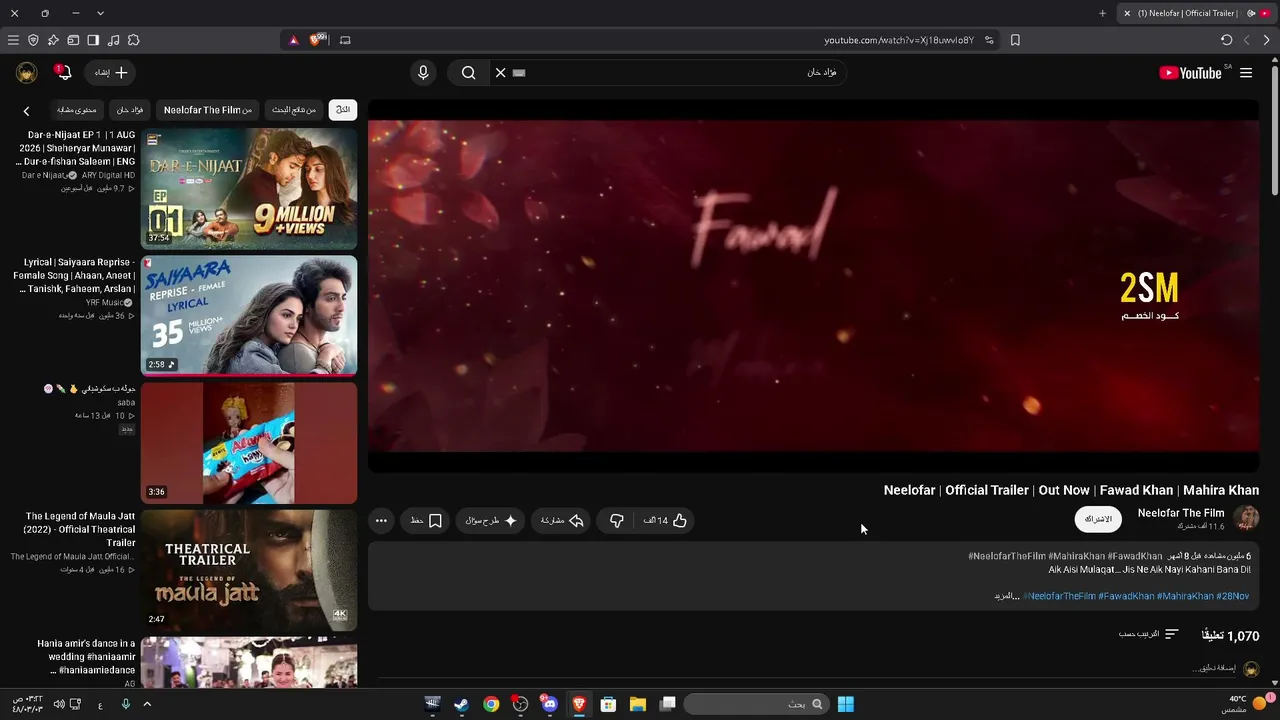The width and height of the screenshot is (1280, 720).
Task: Open a new browser tab
Action: (1102, 13)
